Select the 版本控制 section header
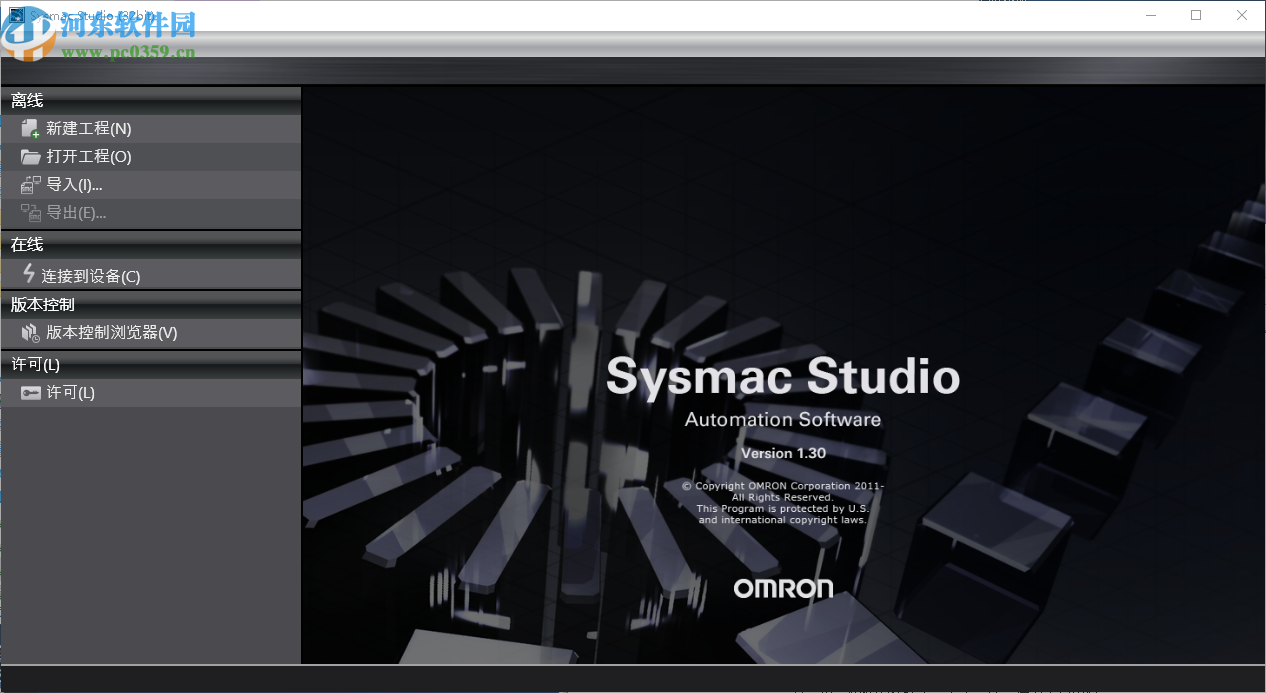The image size is (1266, 693). pyautogui.click(x=44, y=304)
